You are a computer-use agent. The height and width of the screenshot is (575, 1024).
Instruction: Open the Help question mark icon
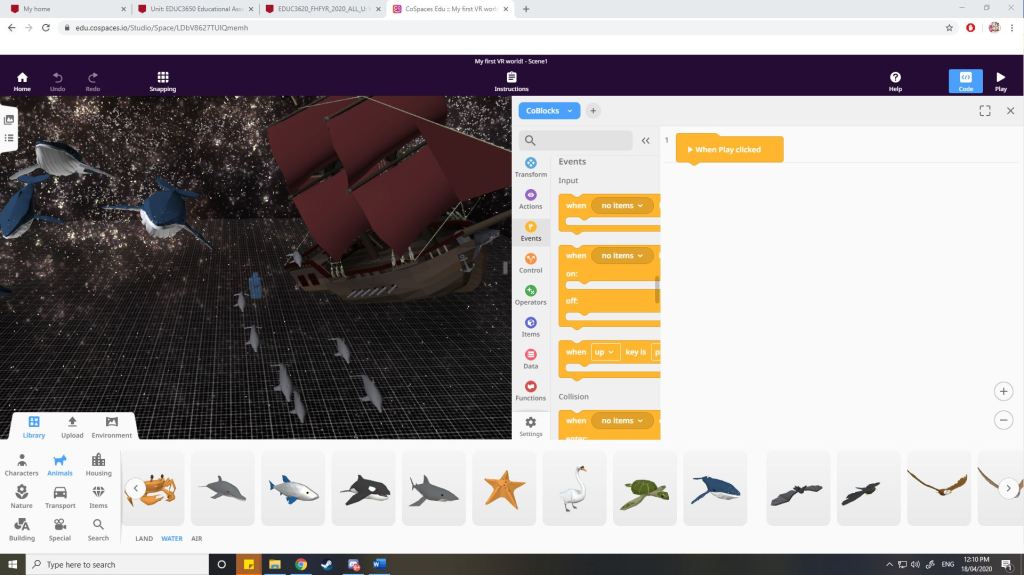pos(895,79)
